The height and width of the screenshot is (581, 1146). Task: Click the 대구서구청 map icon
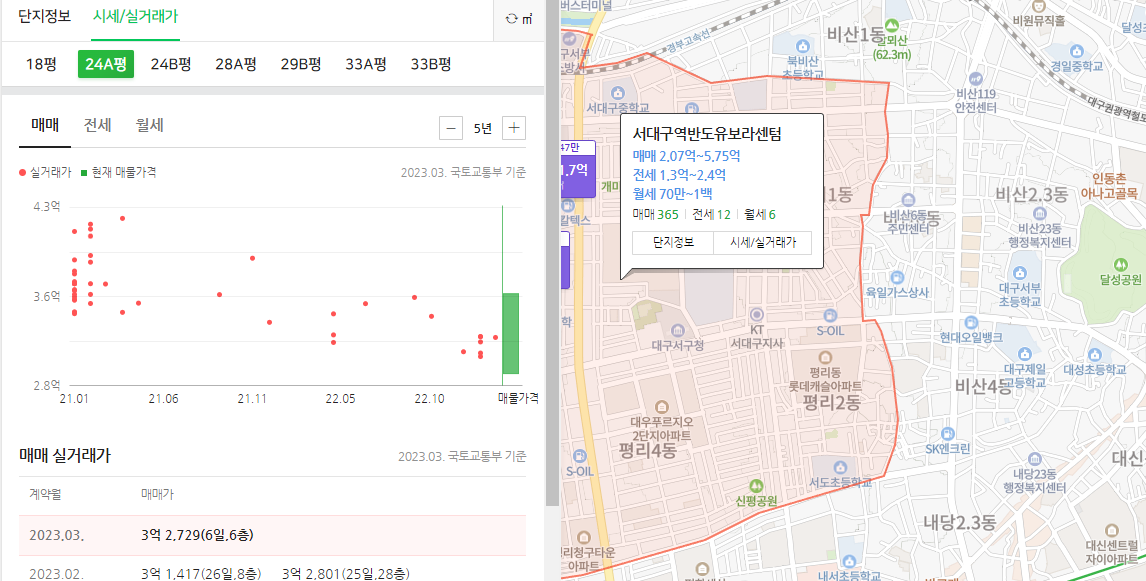[678, 331]
